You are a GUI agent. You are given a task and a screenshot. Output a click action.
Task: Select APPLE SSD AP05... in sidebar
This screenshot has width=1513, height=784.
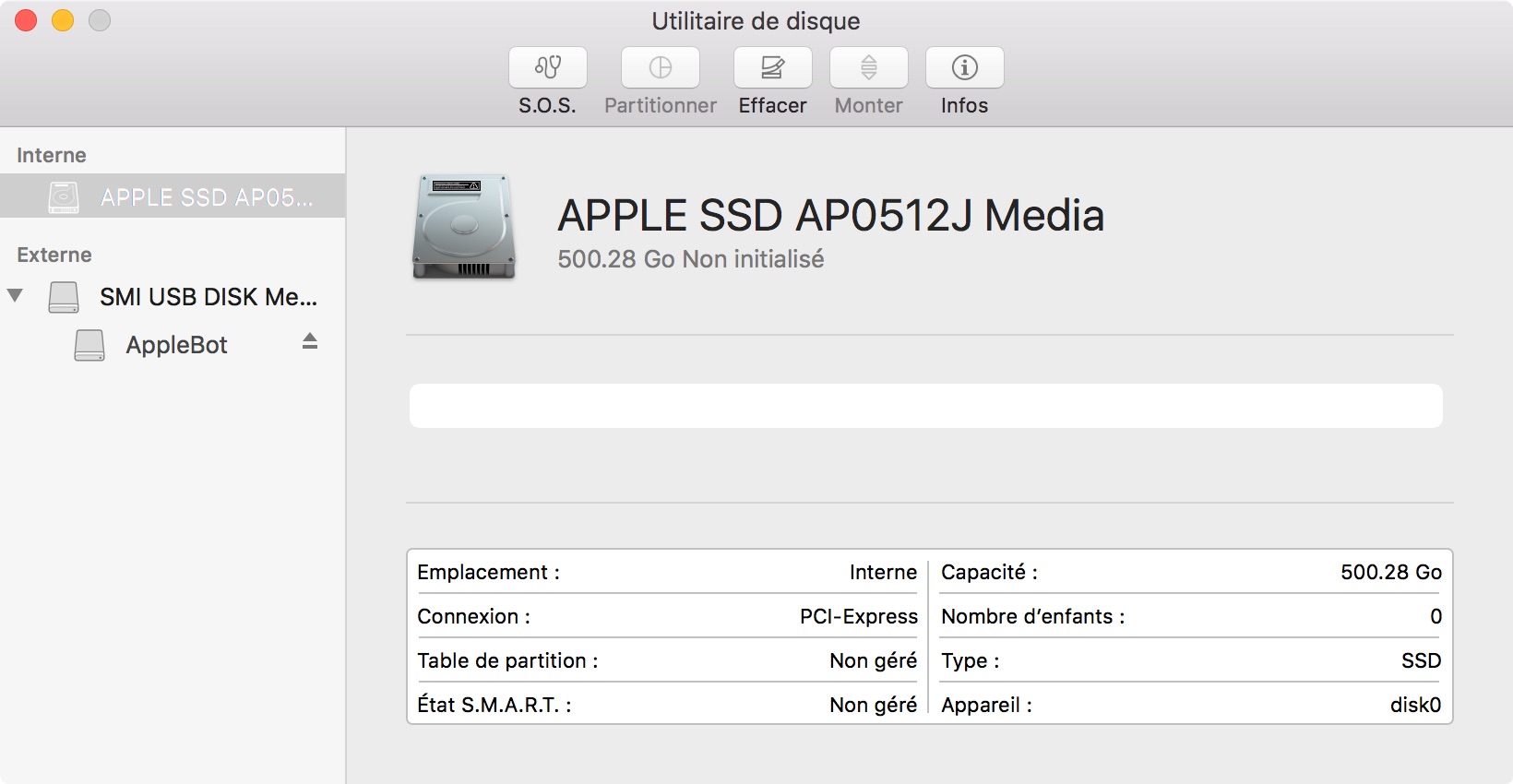173,196
